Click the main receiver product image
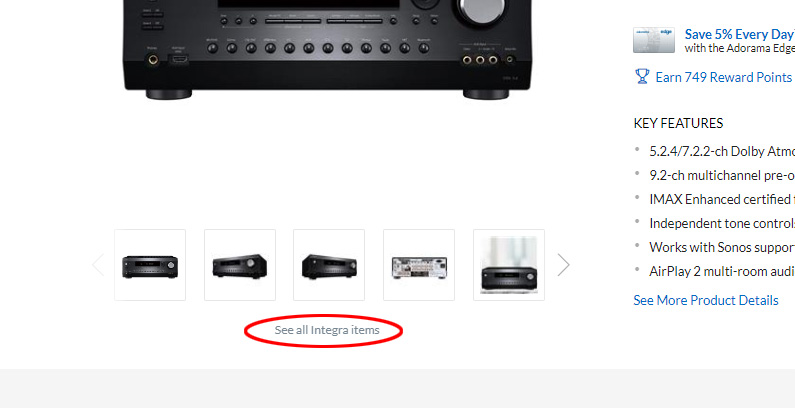 point(328,48)
